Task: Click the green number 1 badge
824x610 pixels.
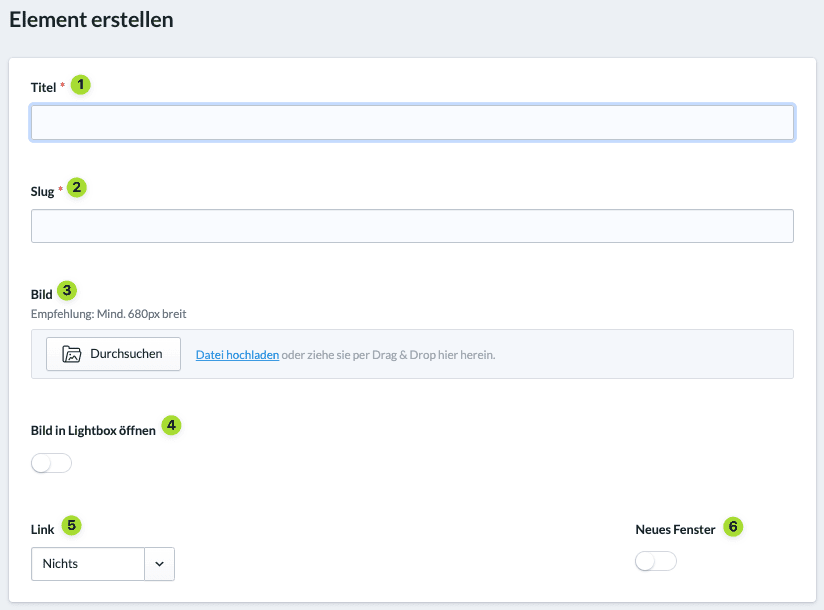Action: coord(80,85)
